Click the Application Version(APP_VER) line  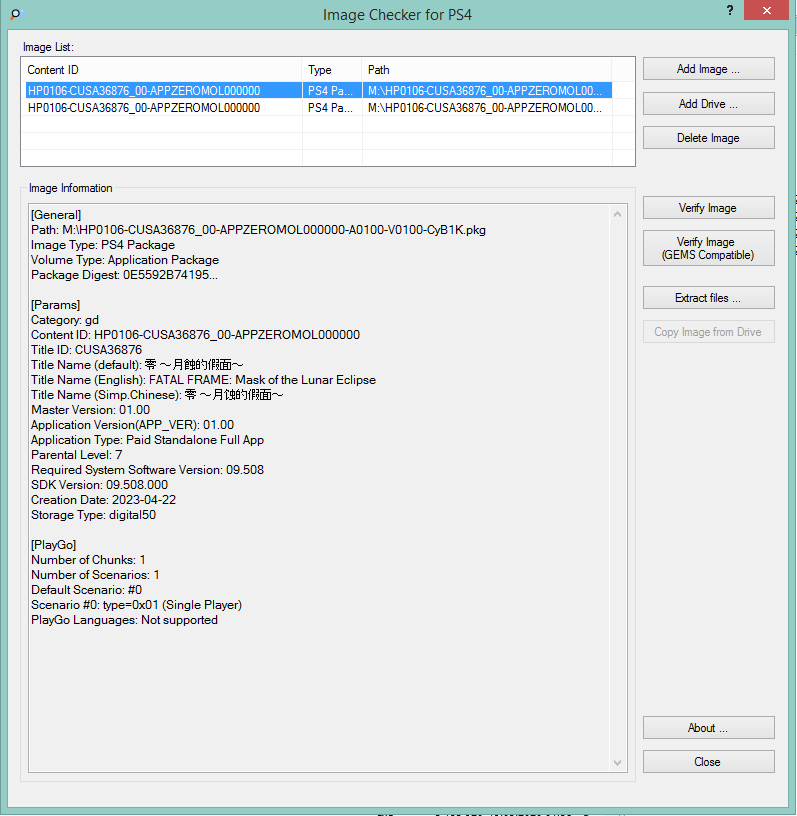(x=133, y=425)
